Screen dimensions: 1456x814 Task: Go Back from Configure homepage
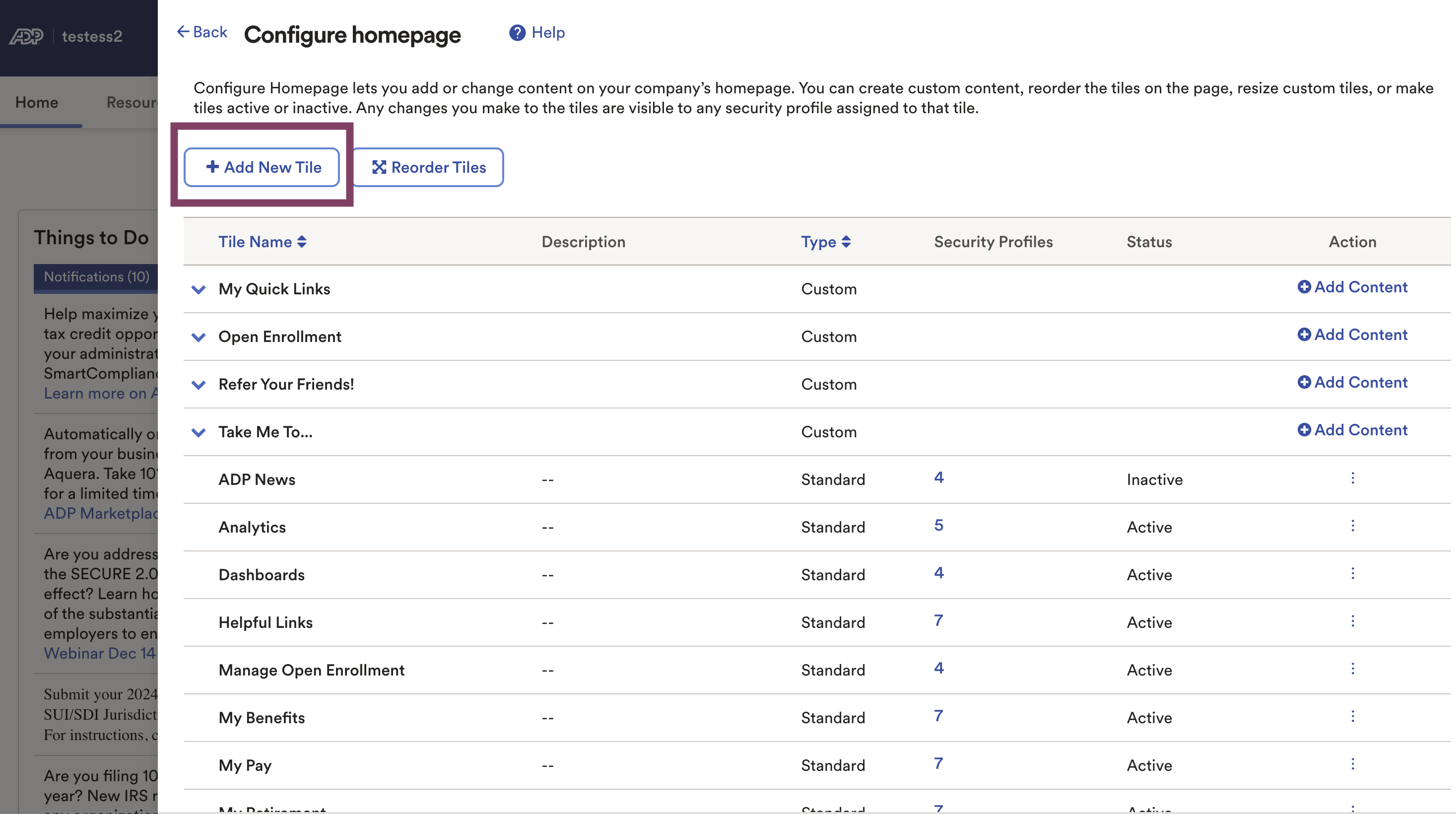(x=202, y=32)
